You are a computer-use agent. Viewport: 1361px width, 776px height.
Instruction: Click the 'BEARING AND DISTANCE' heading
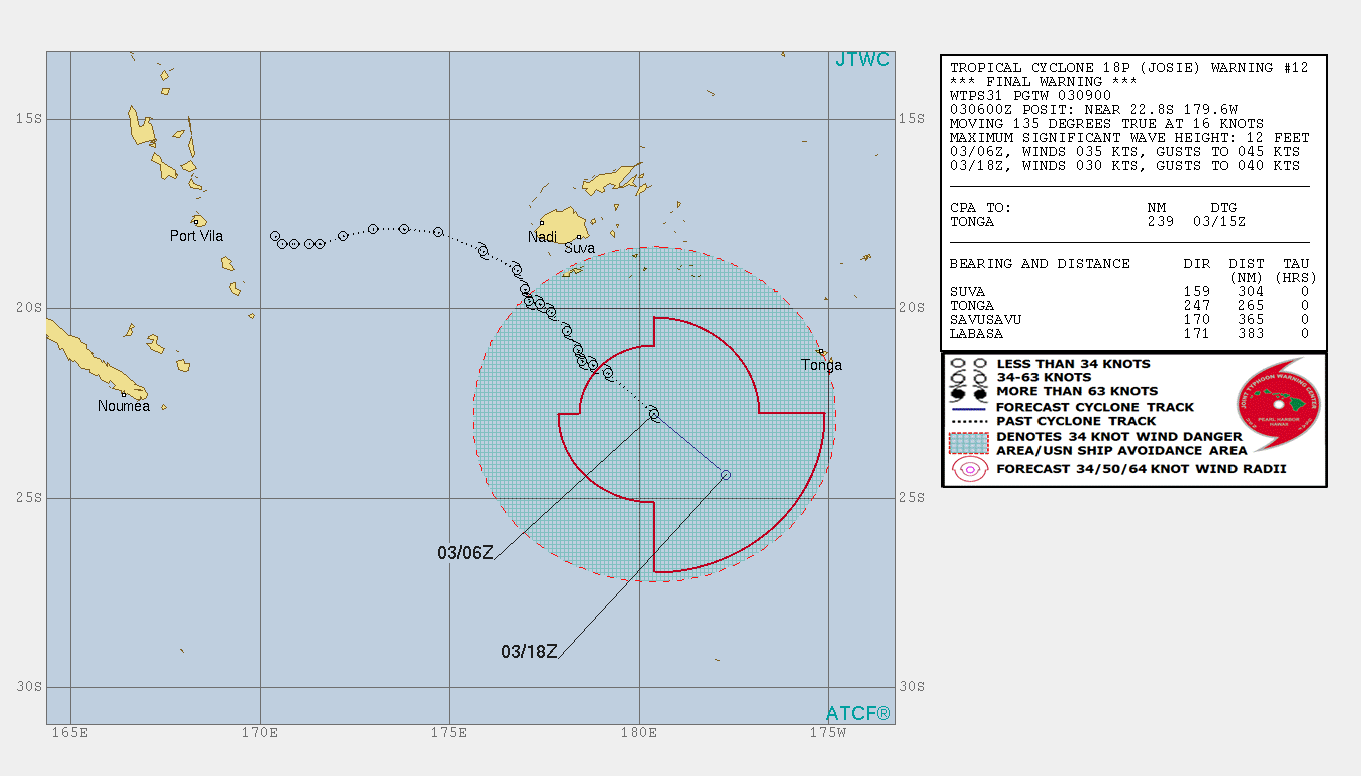coord(1040,264)
